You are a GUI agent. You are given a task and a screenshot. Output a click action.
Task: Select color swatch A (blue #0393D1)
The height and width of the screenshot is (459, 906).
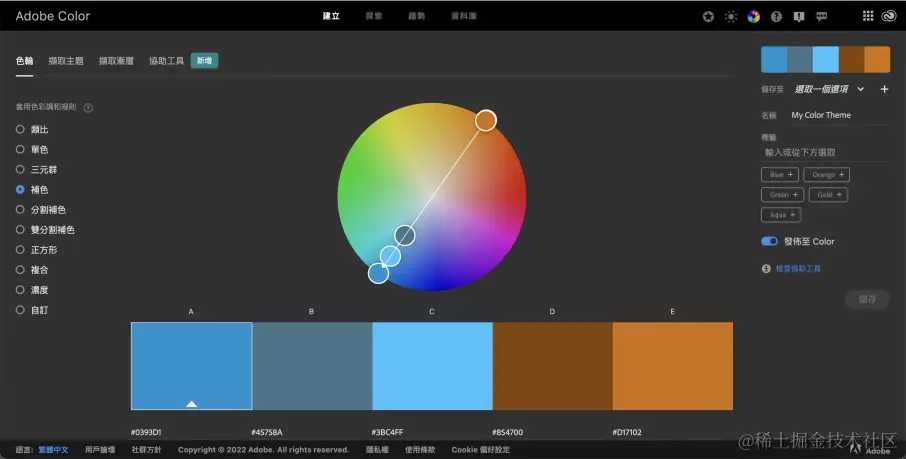coord(191,366)
